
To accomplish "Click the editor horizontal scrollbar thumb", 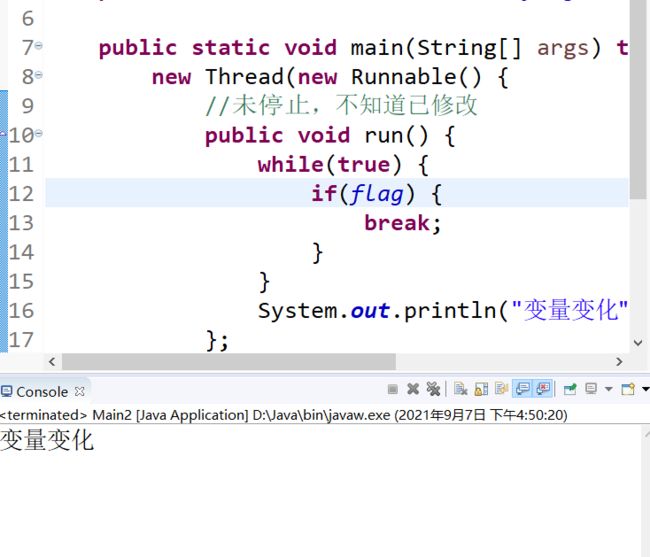I will coord(229,362).
